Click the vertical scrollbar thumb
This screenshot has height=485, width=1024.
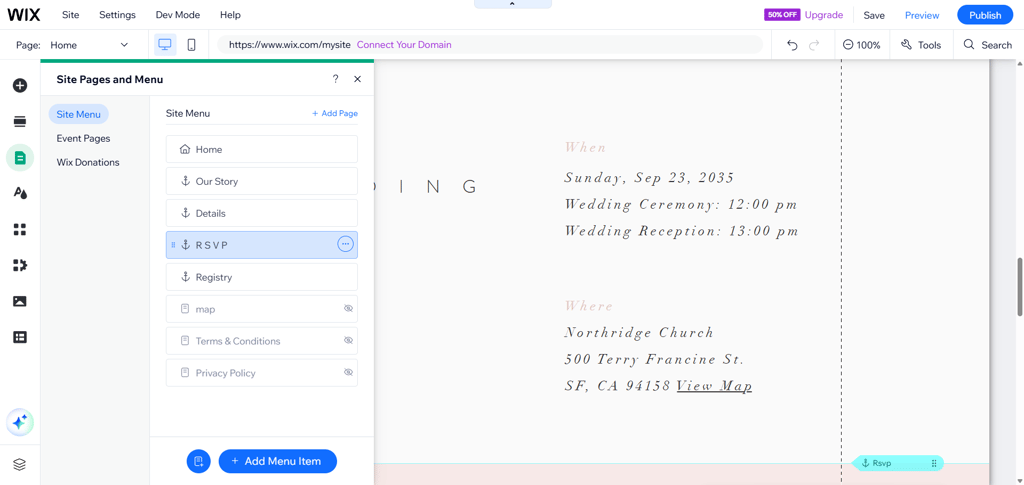[x=1019, y=287]
